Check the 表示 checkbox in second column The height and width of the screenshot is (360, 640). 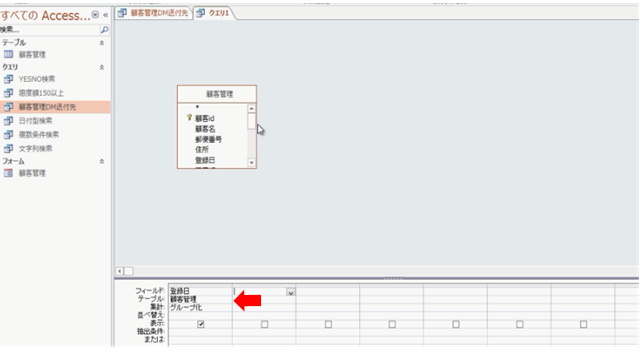264,324
